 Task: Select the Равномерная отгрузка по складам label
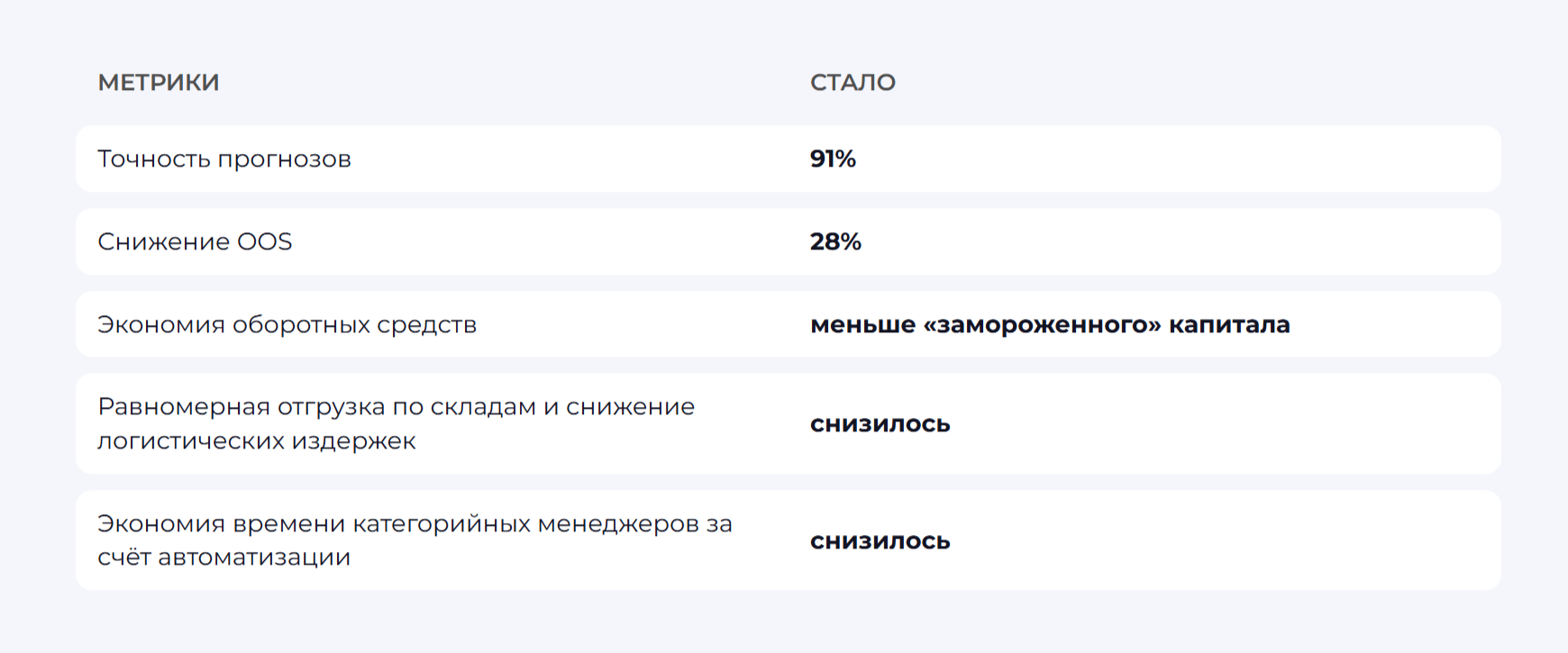point(396,407)
